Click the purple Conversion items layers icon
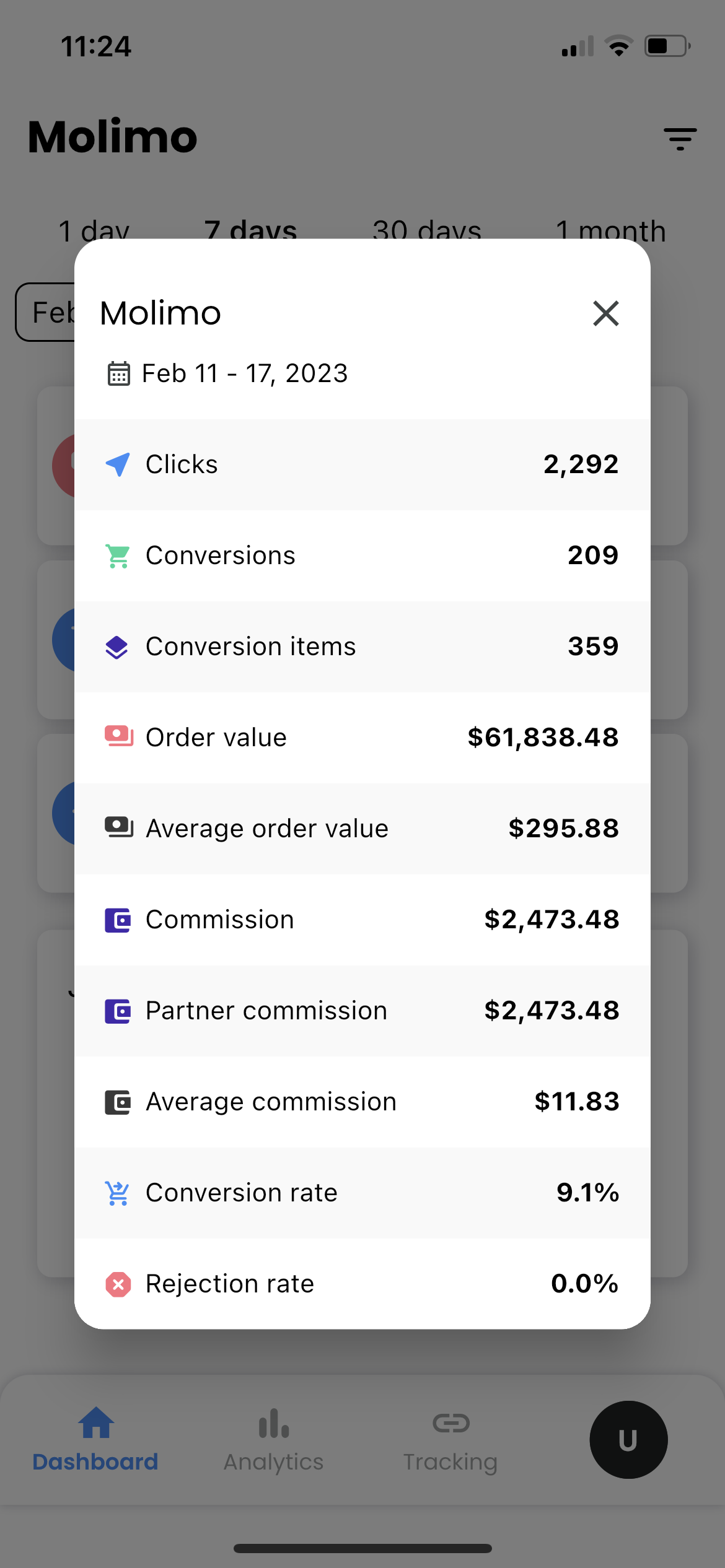The image size is (725, 1568). [x=117, y=647]
